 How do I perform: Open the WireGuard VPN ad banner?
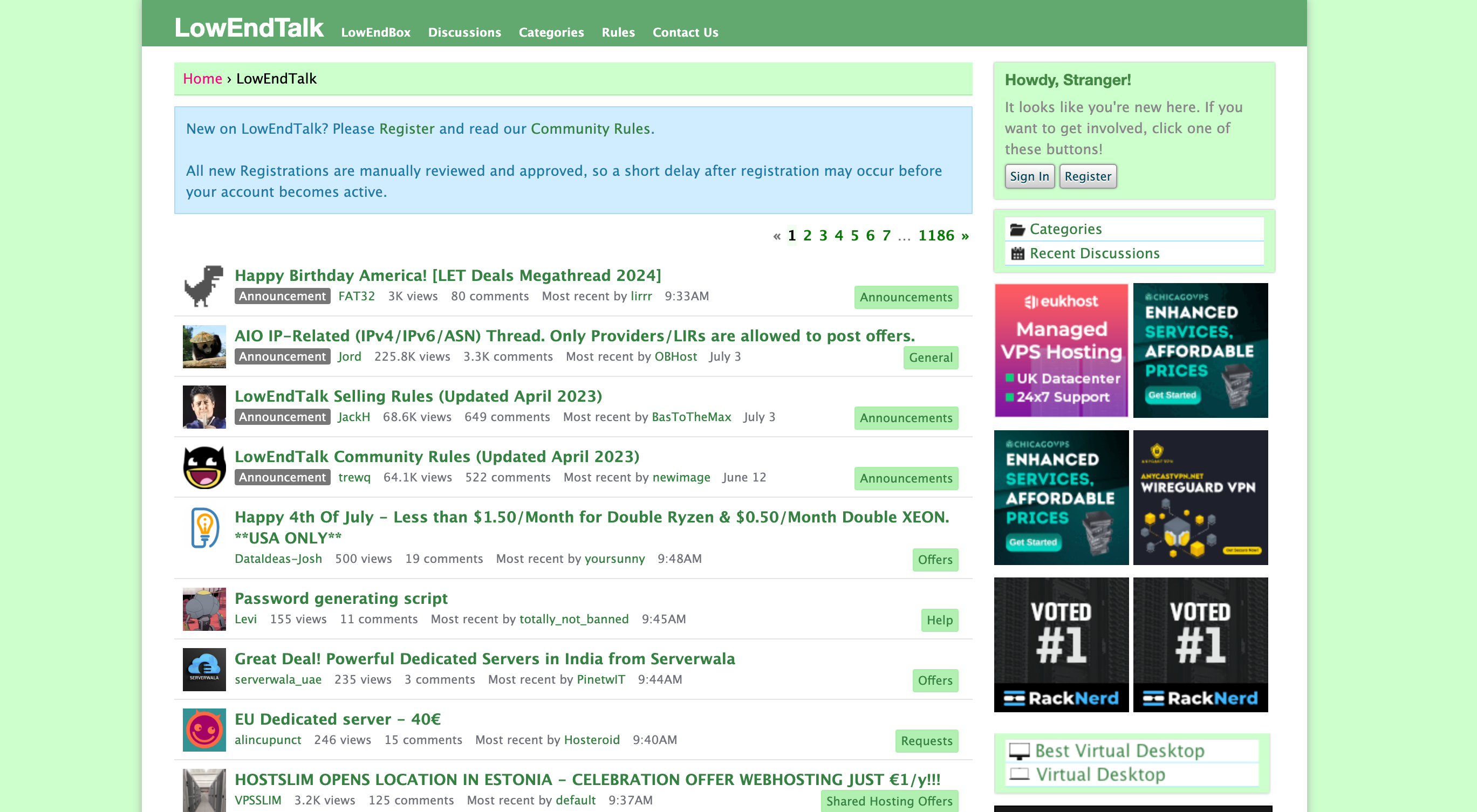(1200, 498)
